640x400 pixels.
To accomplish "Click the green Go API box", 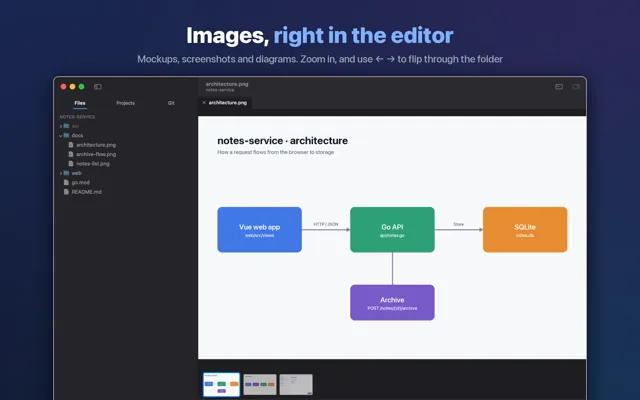I will coord(392,230).
